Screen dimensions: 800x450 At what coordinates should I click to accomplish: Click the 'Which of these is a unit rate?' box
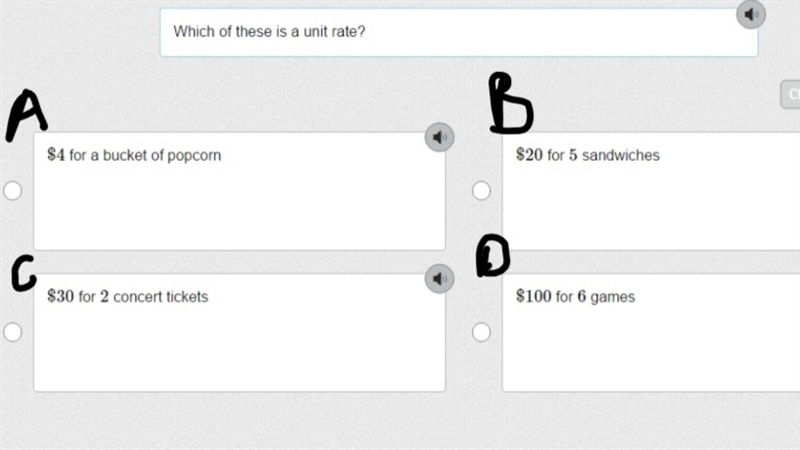[459, 32]
